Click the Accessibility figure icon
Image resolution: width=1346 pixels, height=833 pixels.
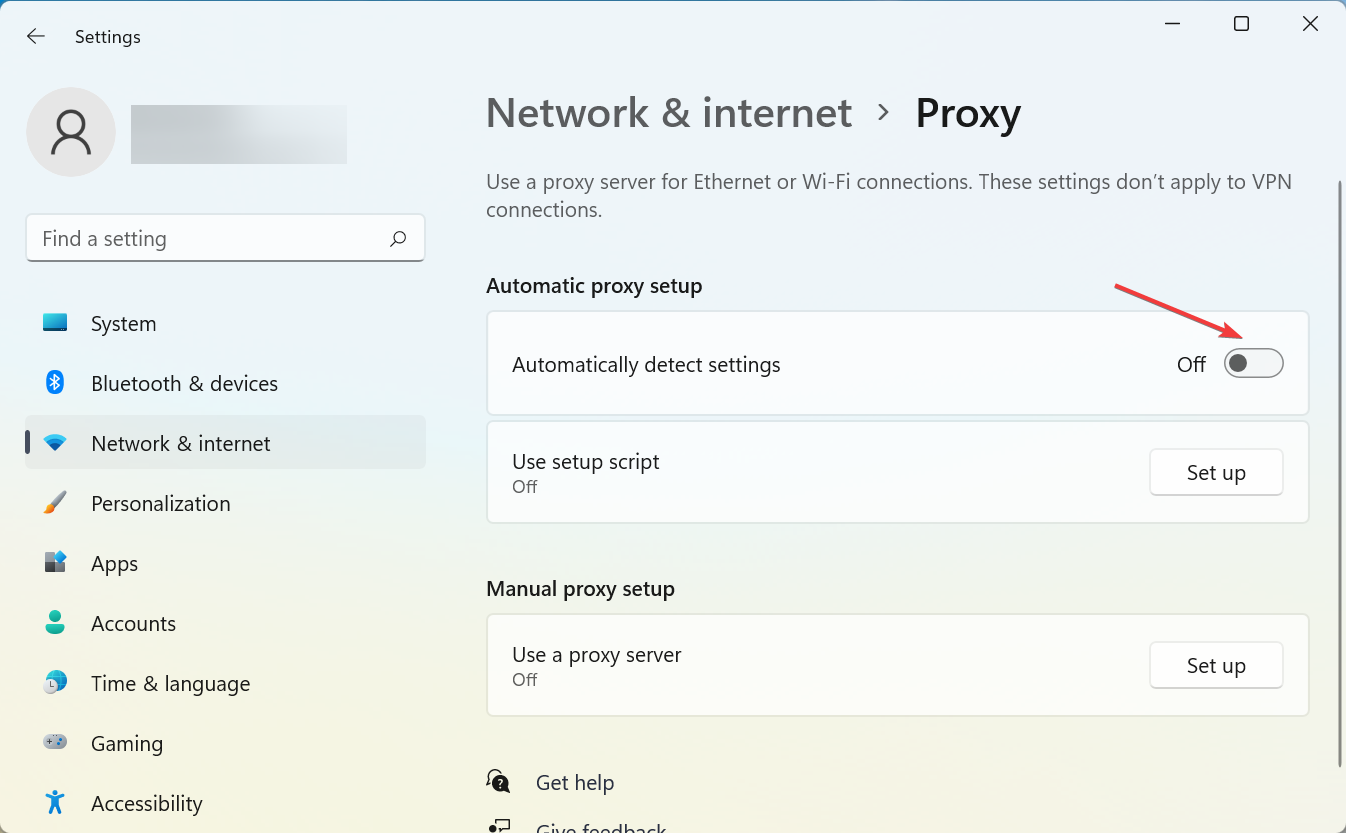pos(55,803)
